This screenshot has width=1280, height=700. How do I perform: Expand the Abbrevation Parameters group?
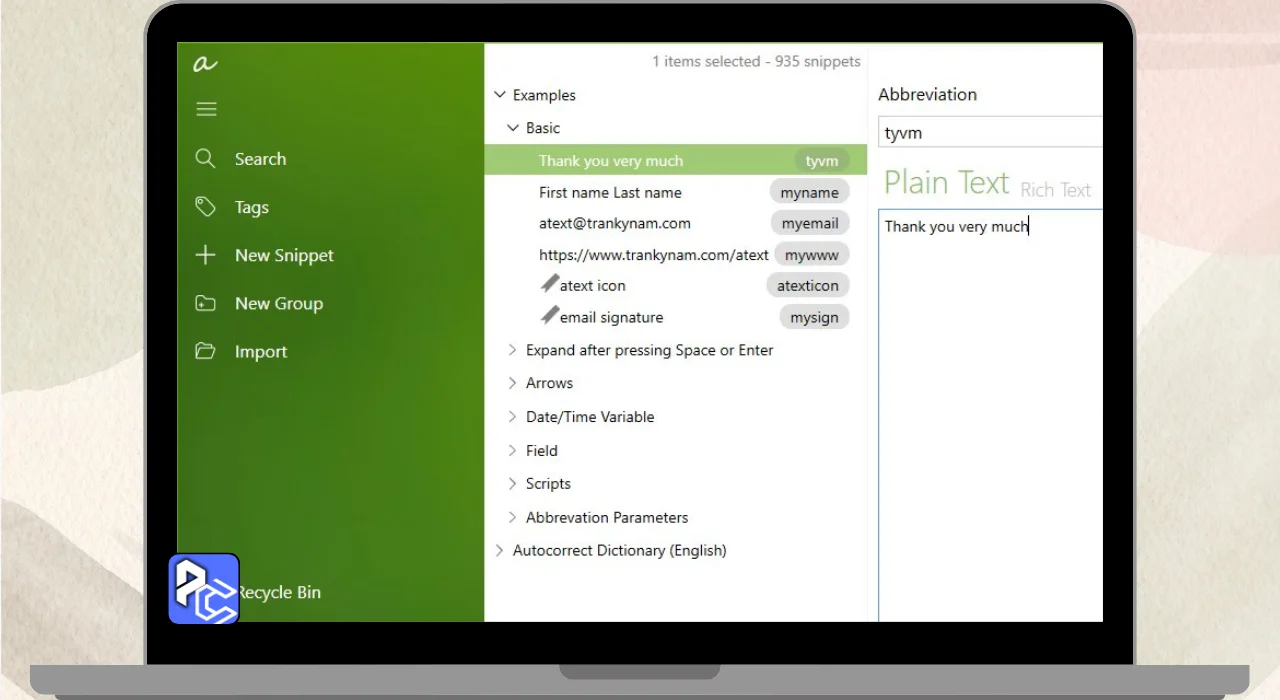pos(513,517)
